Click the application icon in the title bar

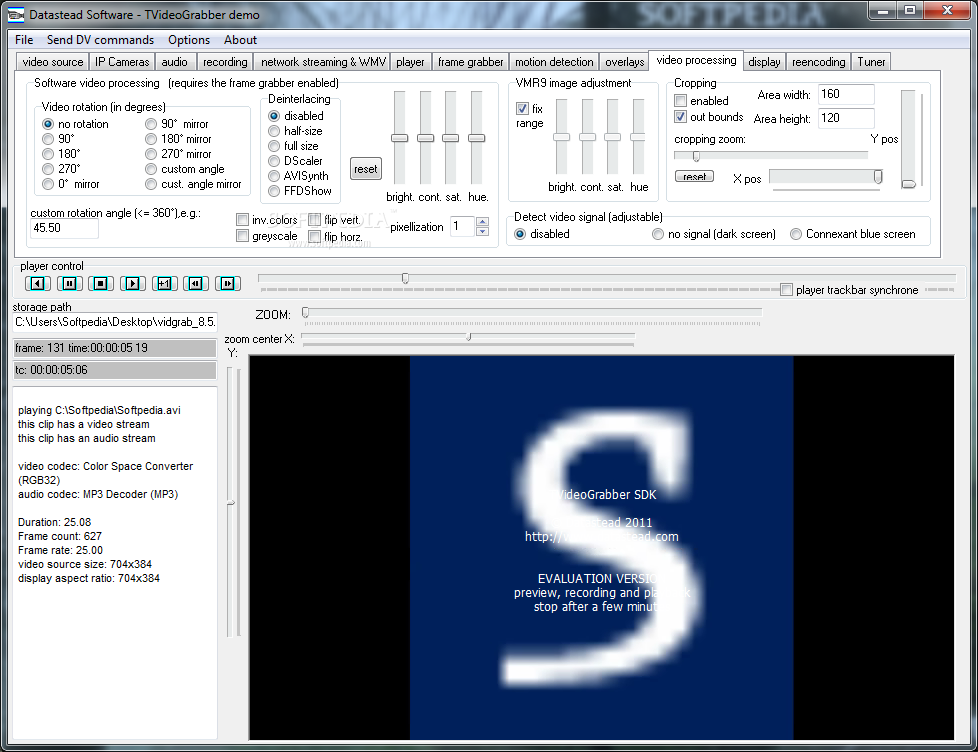point(16,14)
